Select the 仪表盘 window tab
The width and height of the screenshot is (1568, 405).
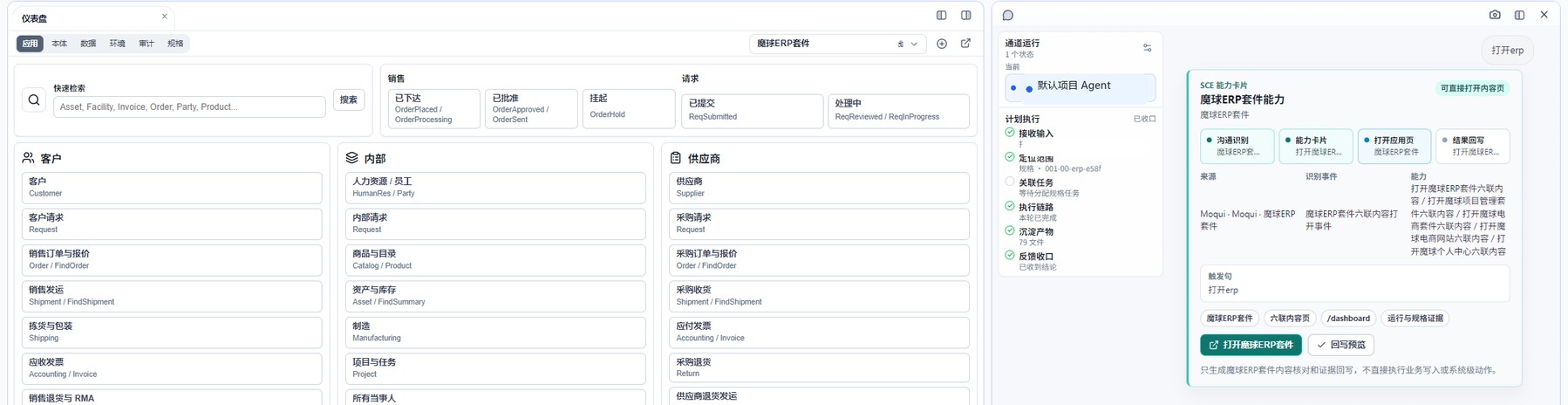click(94, 17)
